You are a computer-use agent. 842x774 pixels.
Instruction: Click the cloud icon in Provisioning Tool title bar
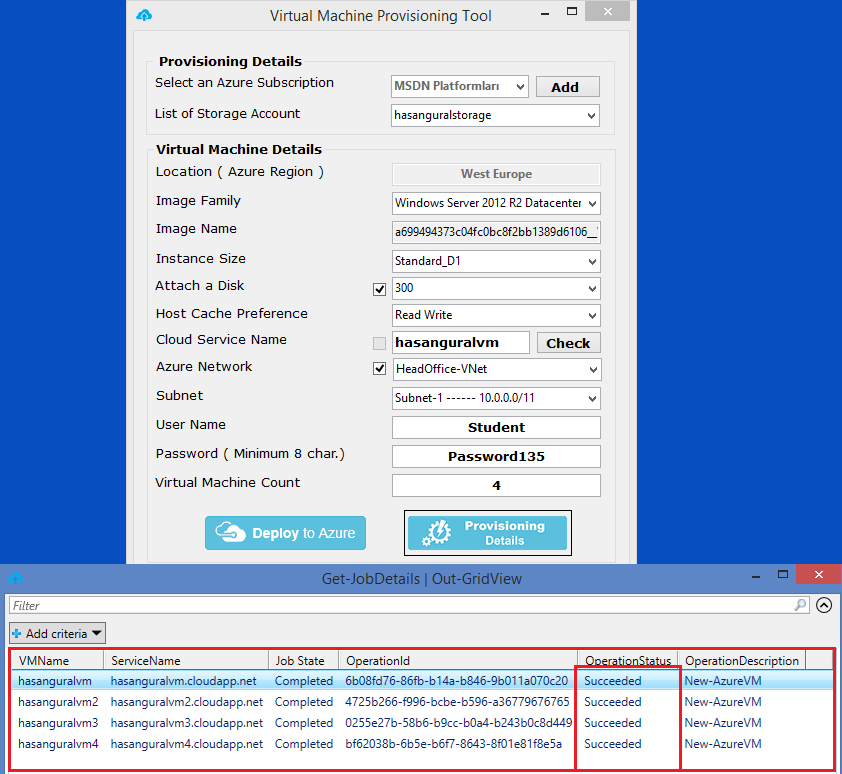144,15
